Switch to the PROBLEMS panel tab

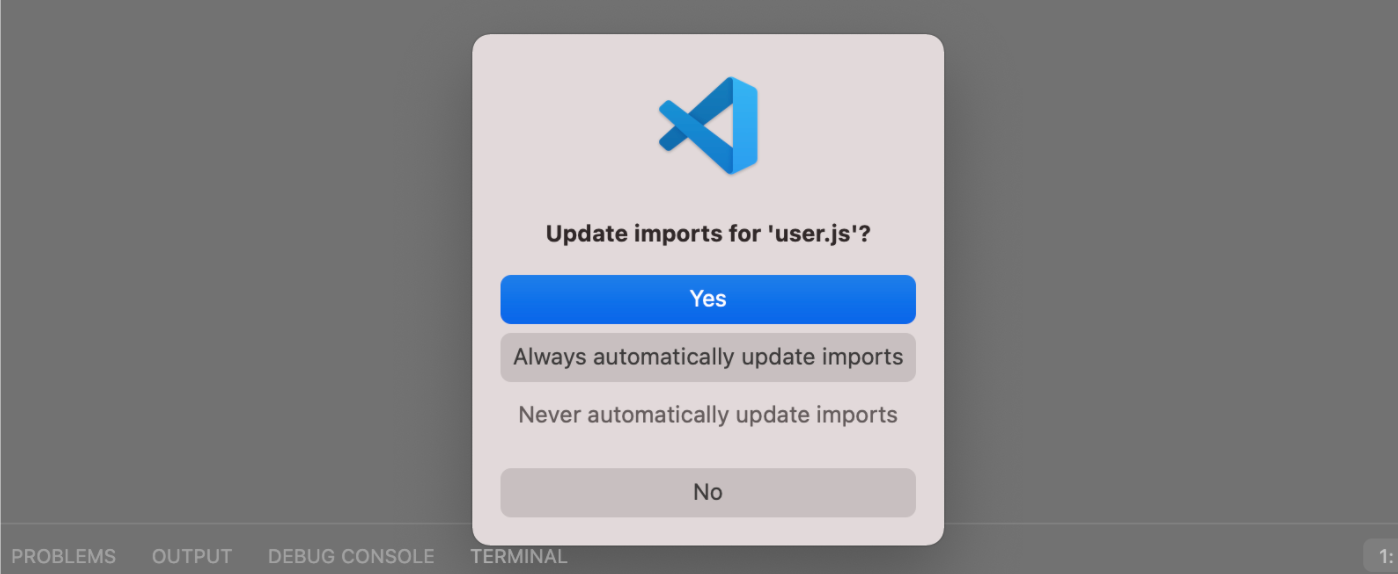(64, 556)
